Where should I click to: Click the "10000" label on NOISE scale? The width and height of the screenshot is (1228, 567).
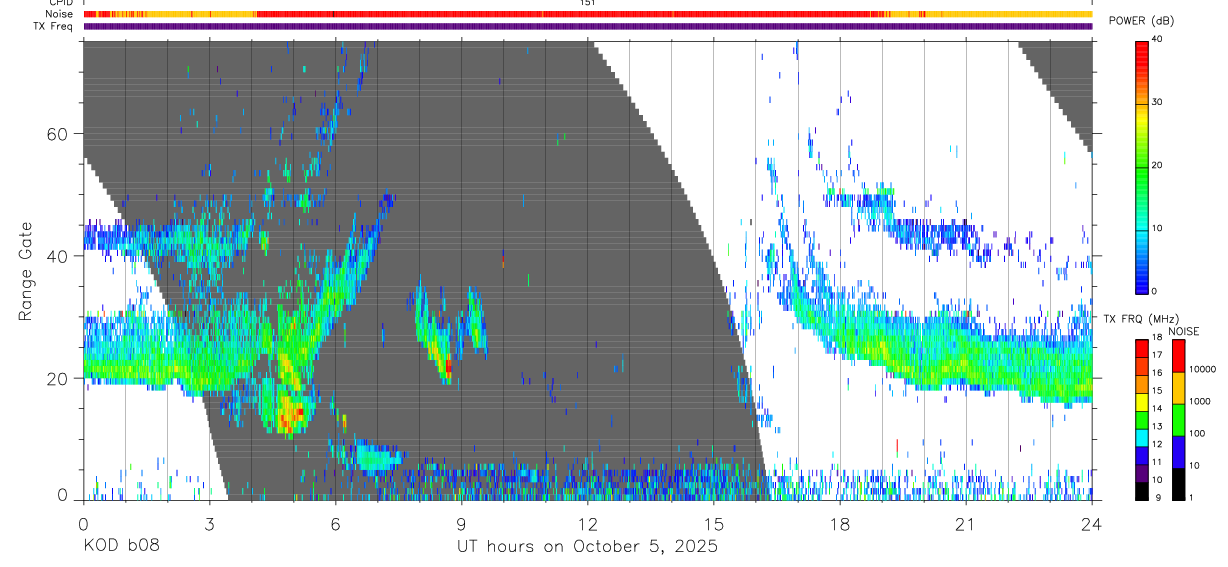tap(1203, 370)
